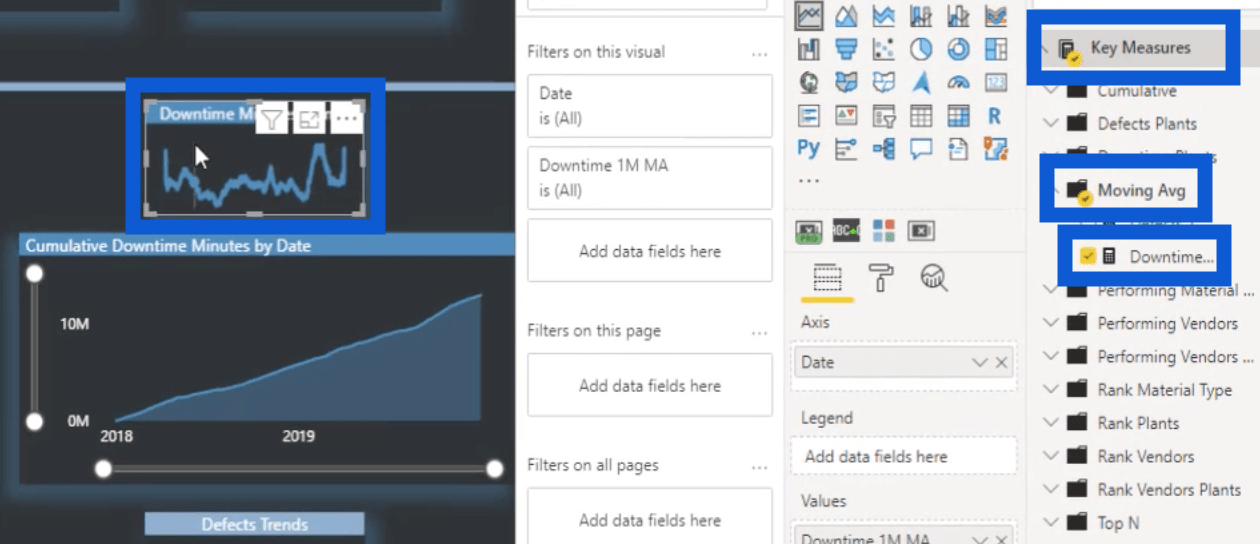The height and width of the screenshot is (544, 1260).
Task: Click the Defects Trends button
Action: tap(254, 524)
